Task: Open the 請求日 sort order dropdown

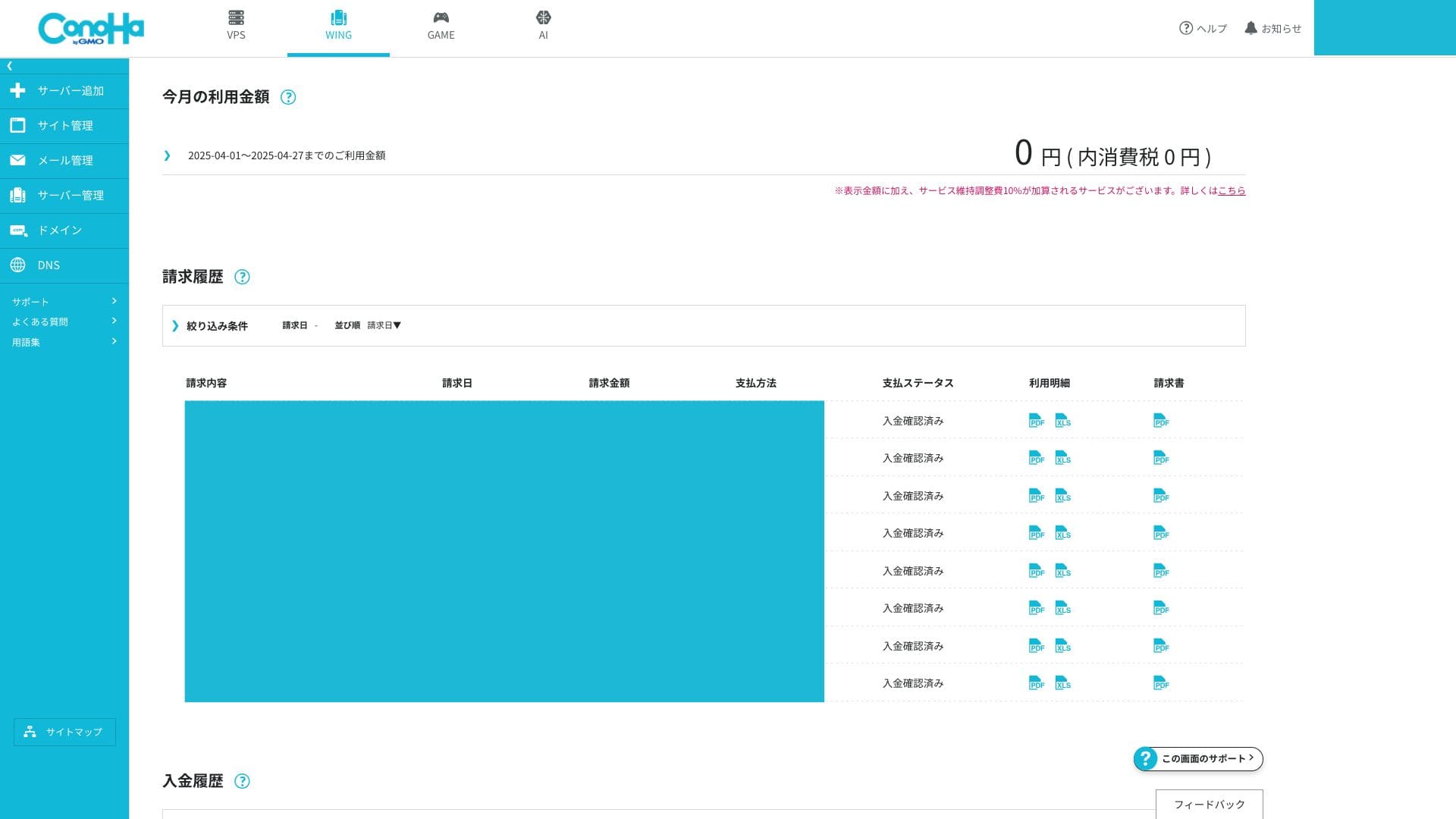Action: 384,325
